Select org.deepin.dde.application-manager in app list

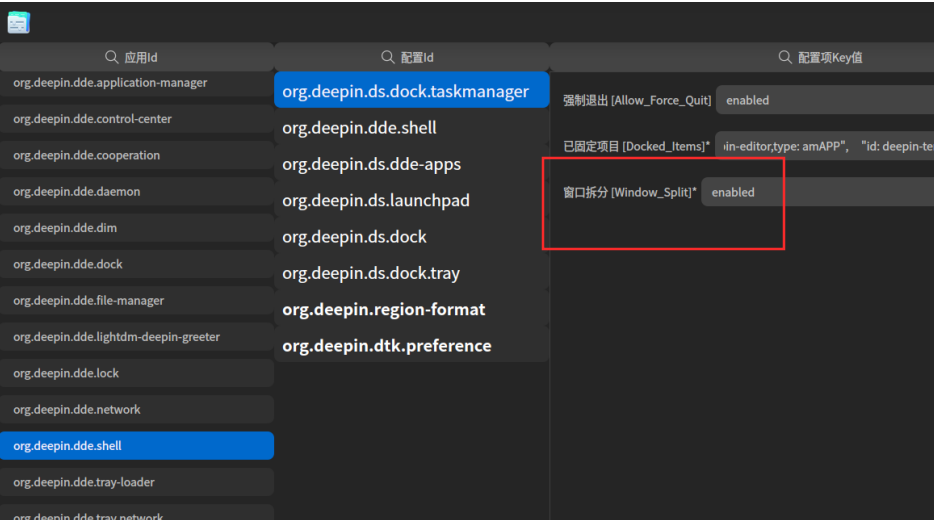137,83
